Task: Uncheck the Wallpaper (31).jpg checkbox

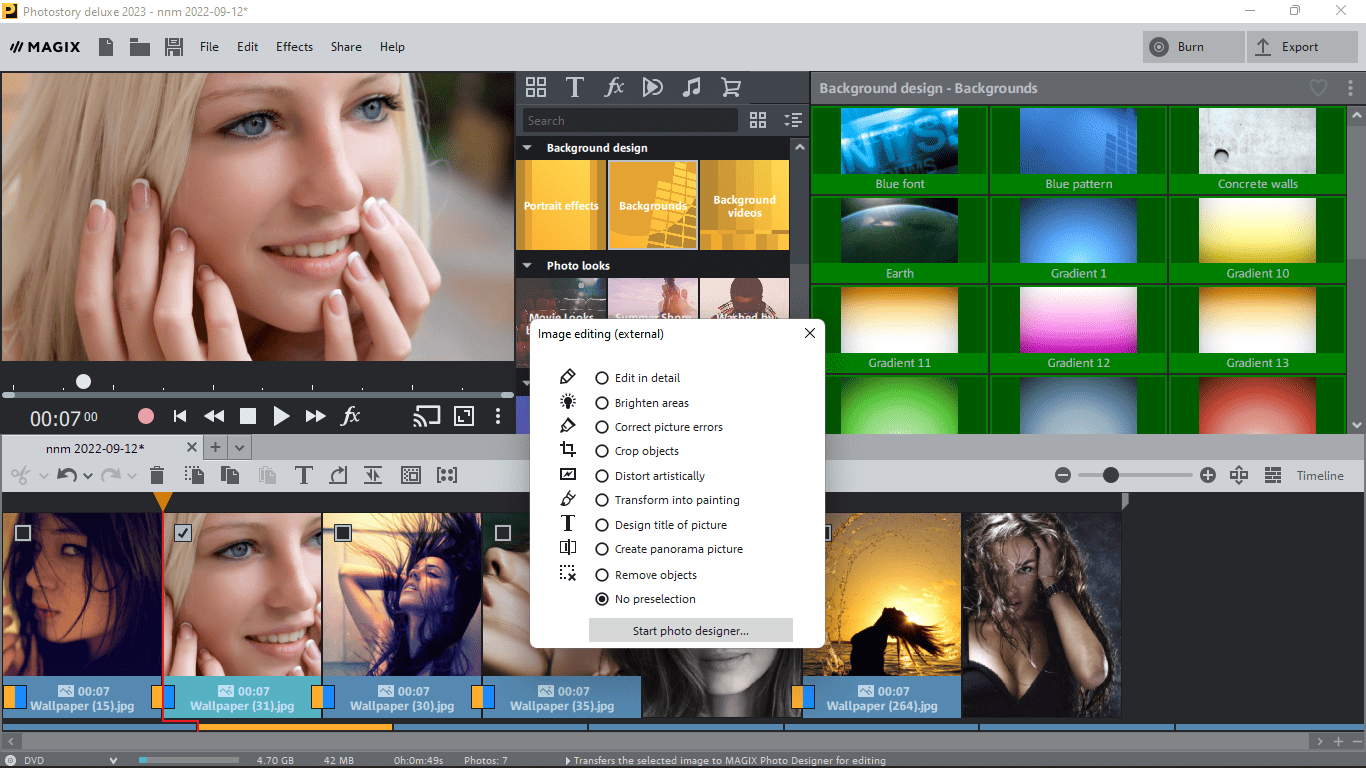Action: coord(183,533)
